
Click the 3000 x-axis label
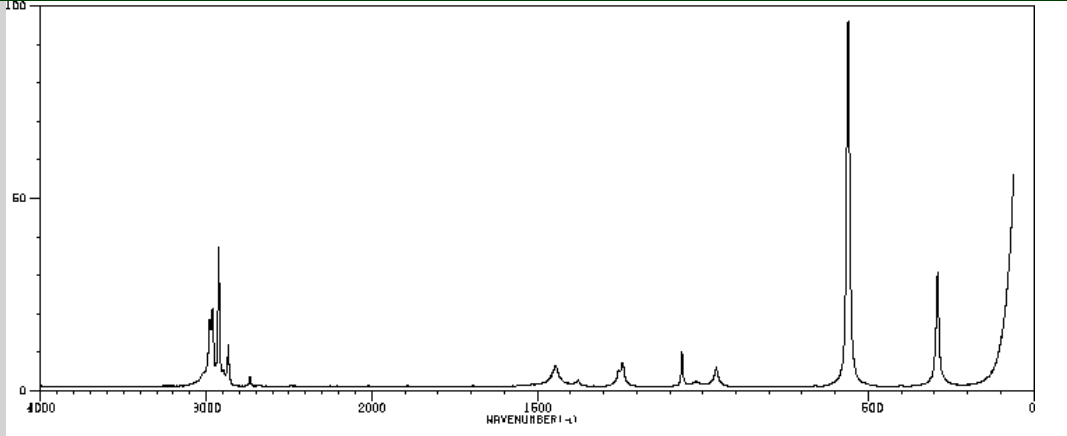point(206,408)
